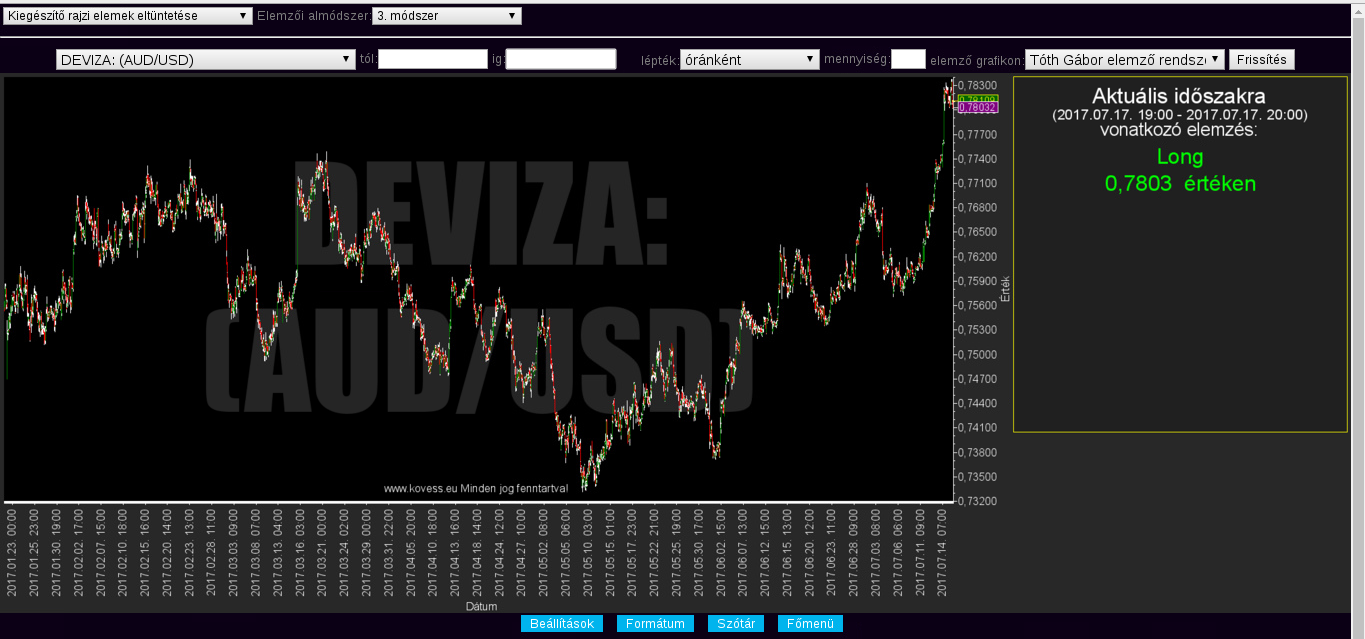The height and width of the screenshot is (639, 1365).
Task: Focus the 'mennyiség' quantity input box
Action: coord(908,60)
